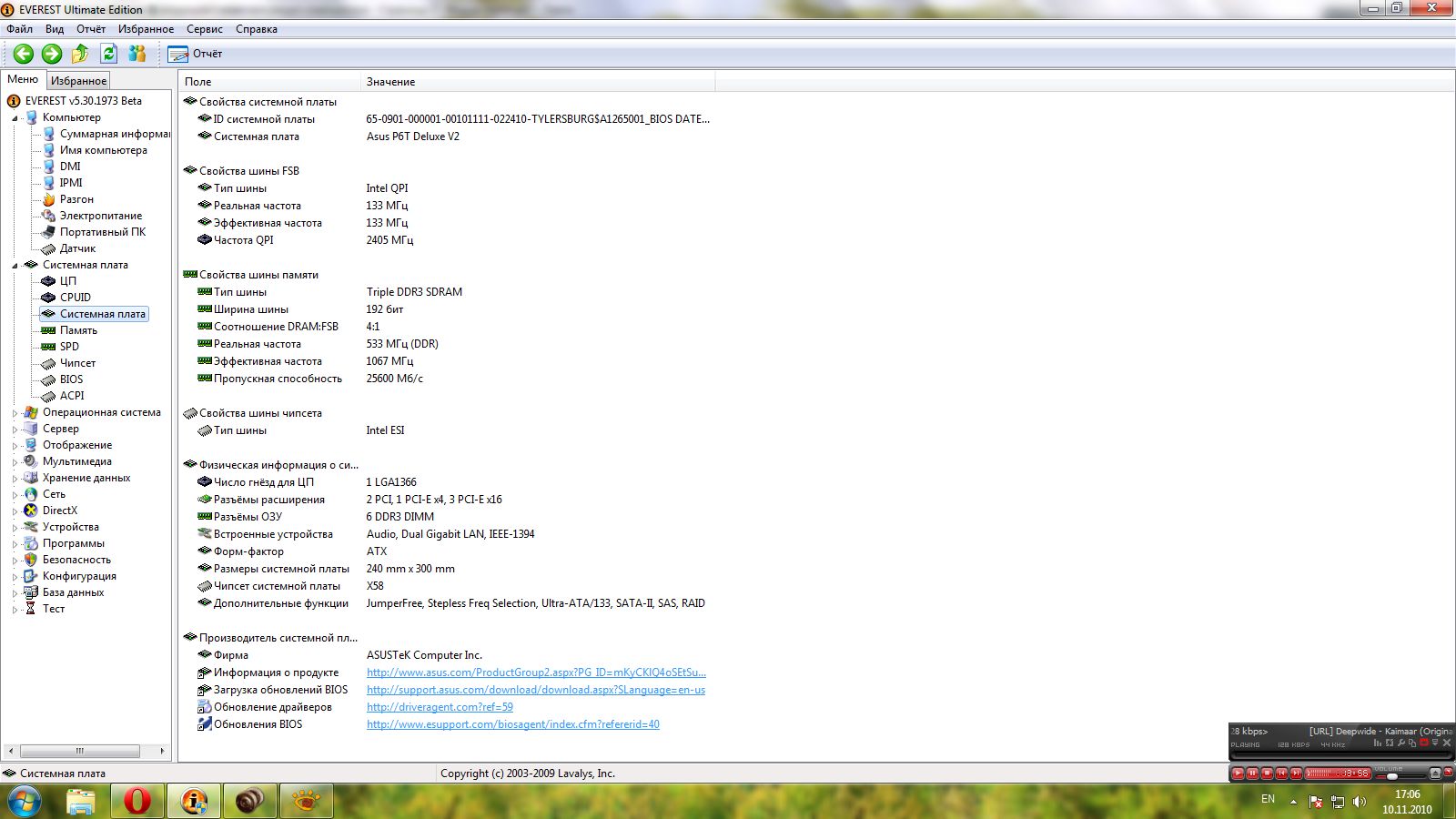Screen dimensions: 1456x819
Task: Expand the Операционная система tree node
Action: click(x=15, y=413)
